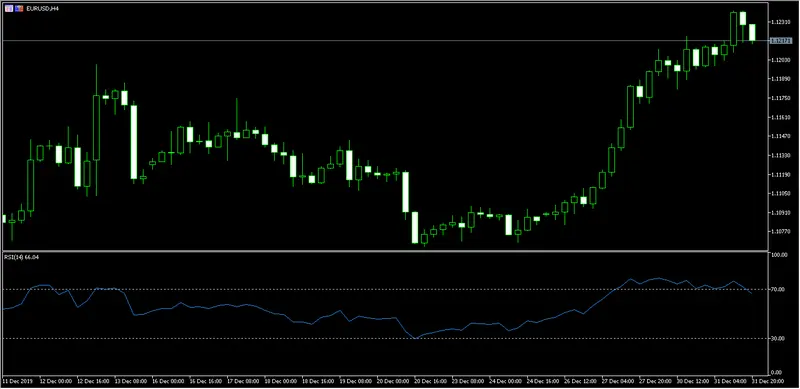Click the blue RSI line at its lowest dip

click(x=416, y=338)
